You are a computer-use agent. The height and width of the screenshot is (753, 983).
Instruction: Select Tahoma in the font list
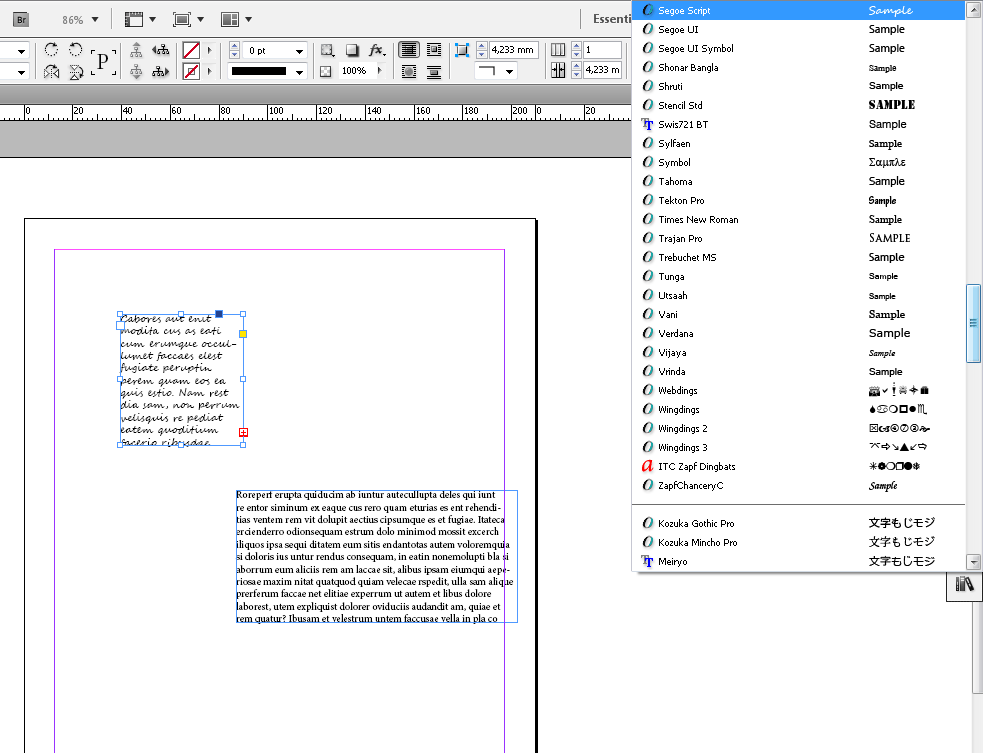click(x=798, y=181)
